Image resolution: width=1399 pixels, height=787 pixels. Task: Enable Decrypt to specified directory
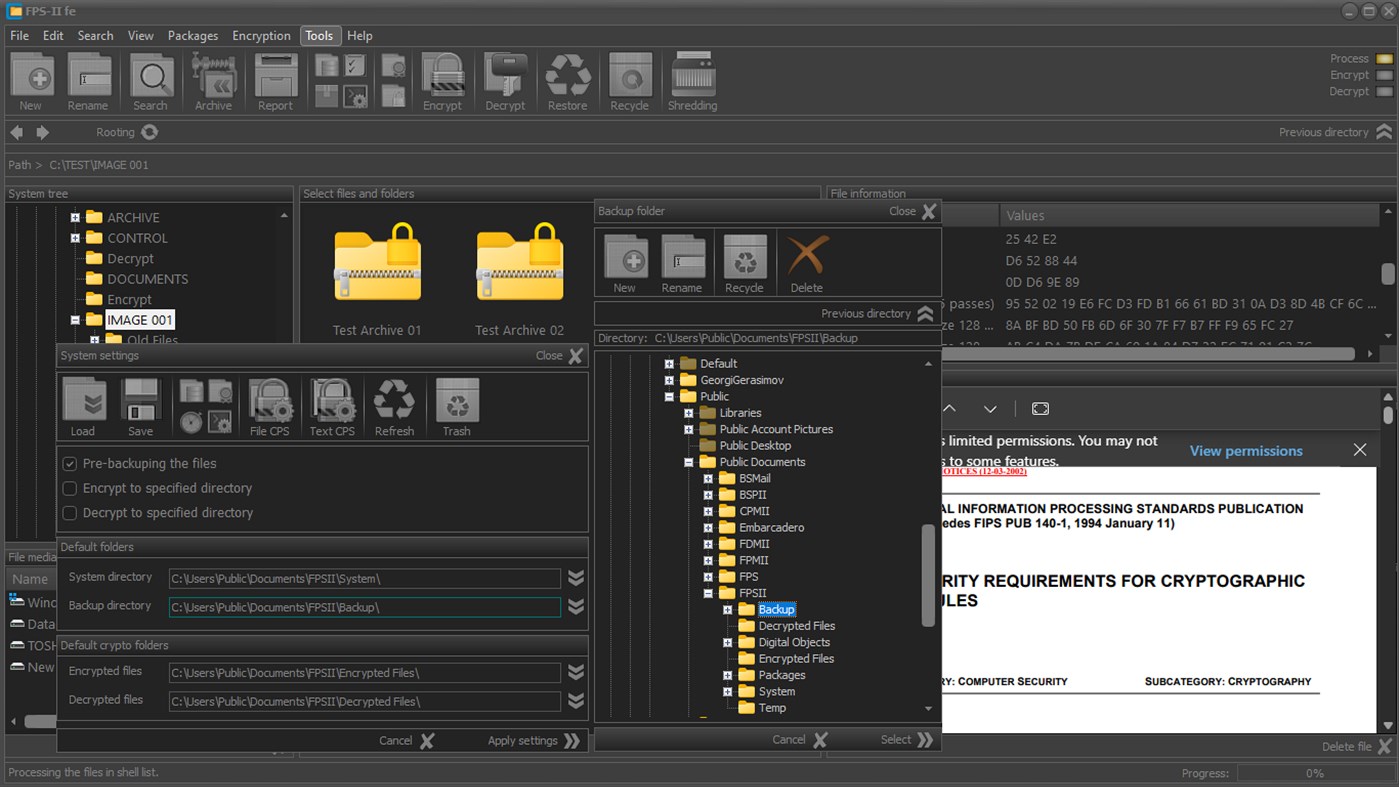[69, 512]
